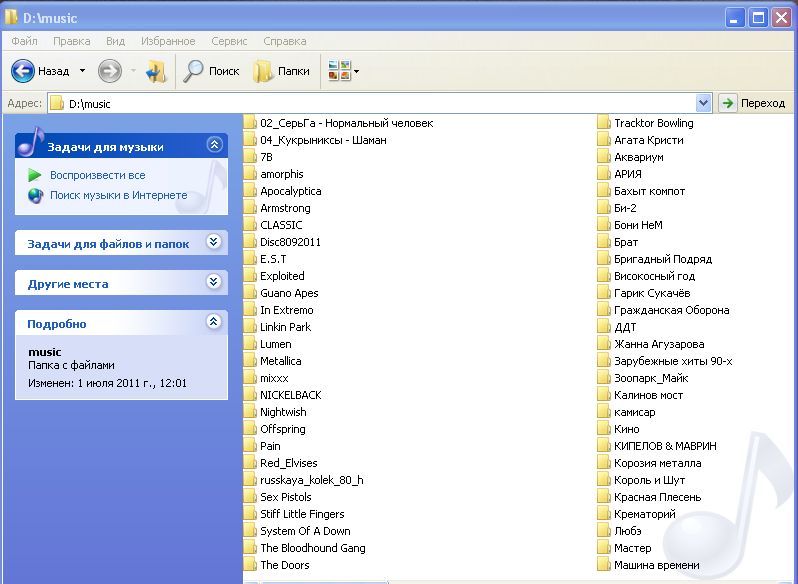The image size is (798, 584).
Task: Select the Жанна Агузарова folder name
Action: click(660, 344)
